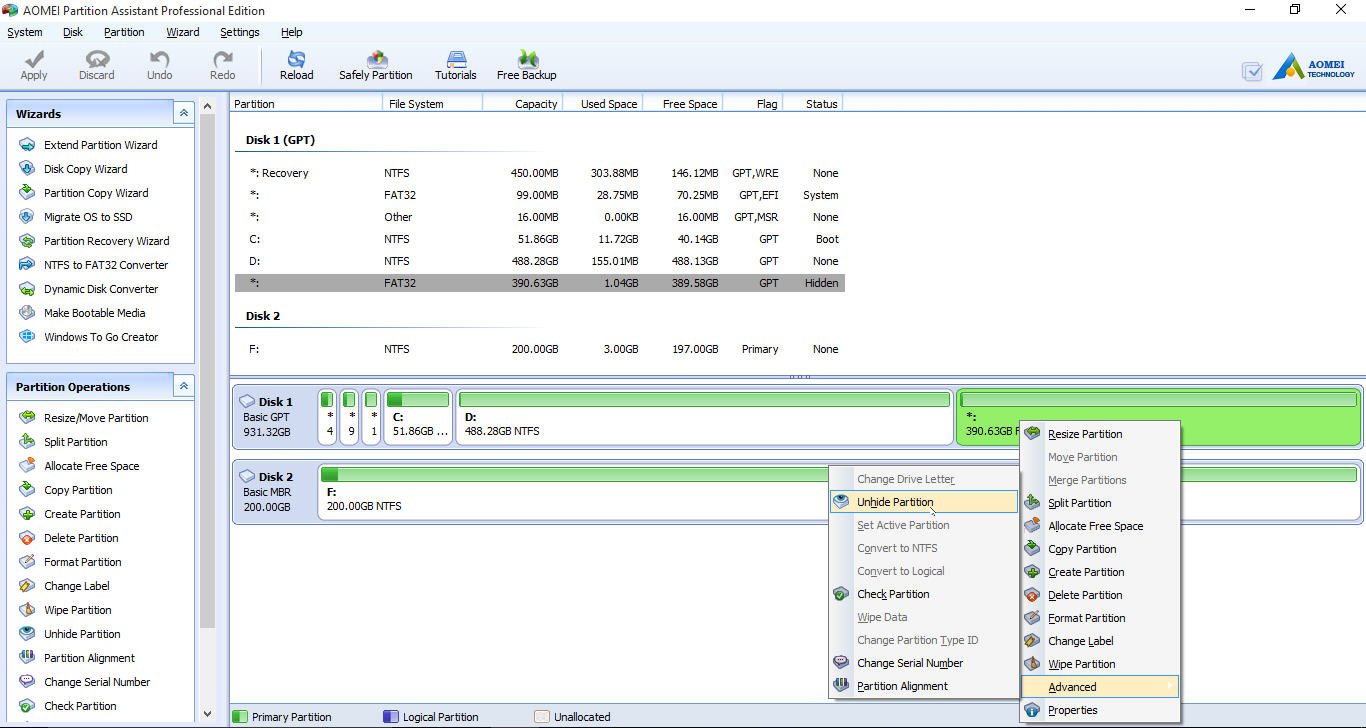This screenshot has width=1366, height=728.
Task: Select Wipe Partition in Partition Operations panel
Action: pyautogui.click(x=77, y=610)
